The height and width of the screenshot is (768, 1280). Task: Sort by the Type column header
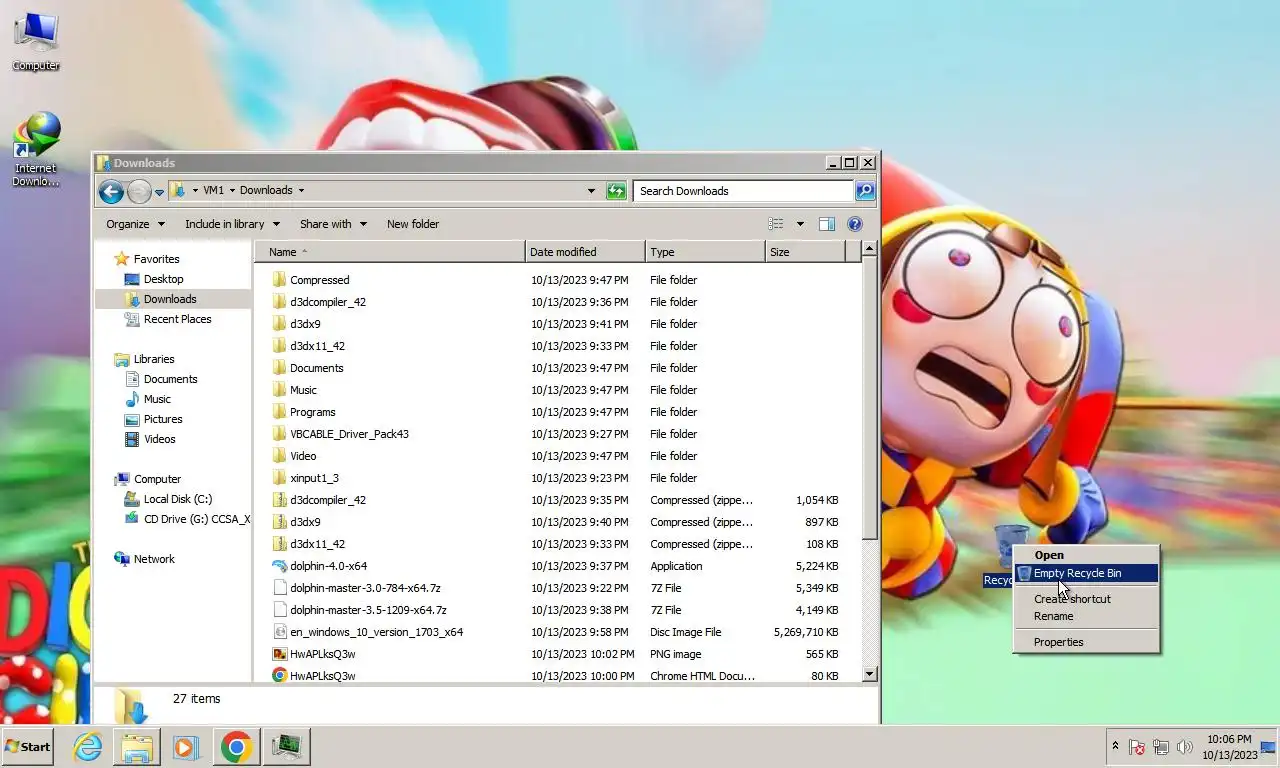(x=705, y=252)
